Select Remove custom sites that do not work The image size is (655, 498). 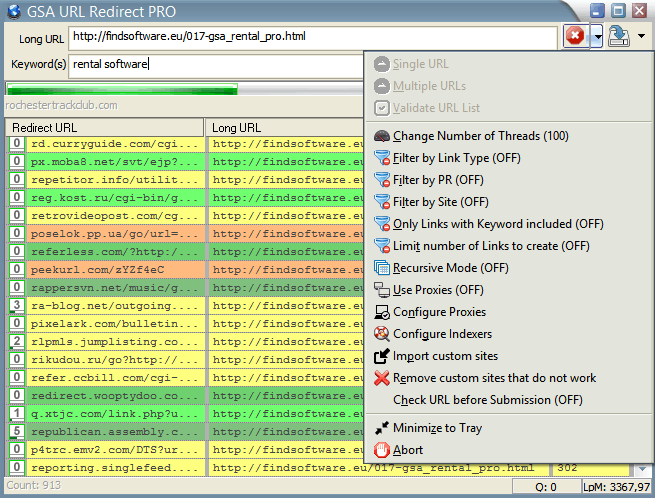(x=494, y=378)
